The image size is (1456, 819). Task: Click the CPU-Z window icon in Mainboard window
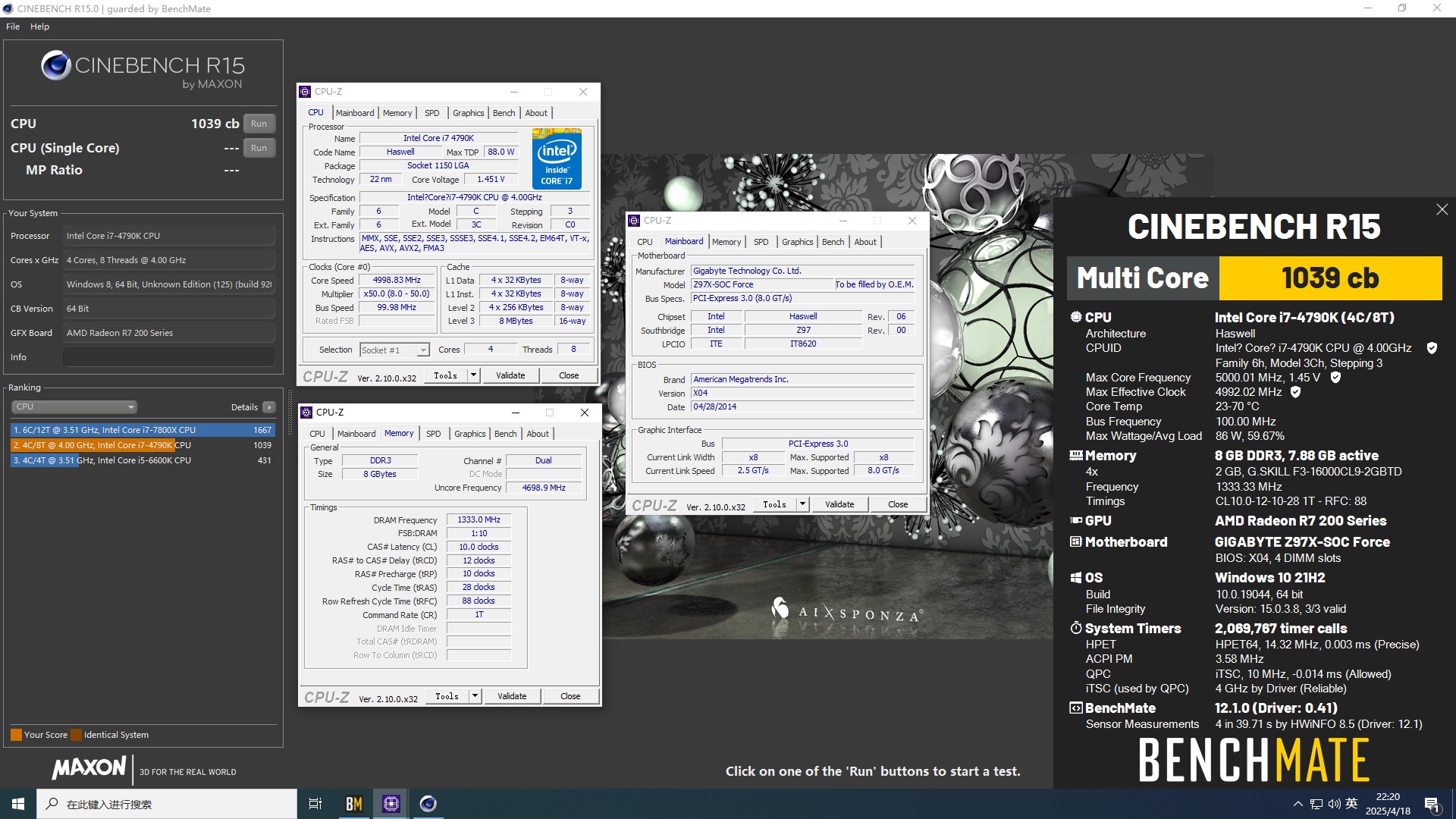(x=634, y=221)
